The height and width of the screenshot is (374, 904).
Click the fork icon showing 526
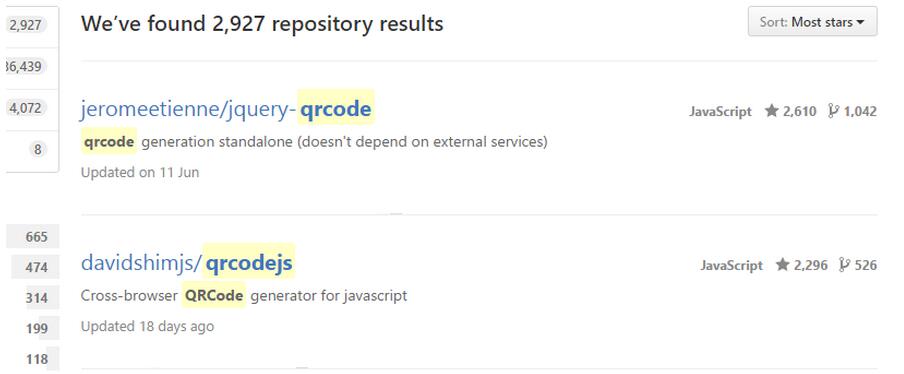pyautogui.click(x=845, y=265)
